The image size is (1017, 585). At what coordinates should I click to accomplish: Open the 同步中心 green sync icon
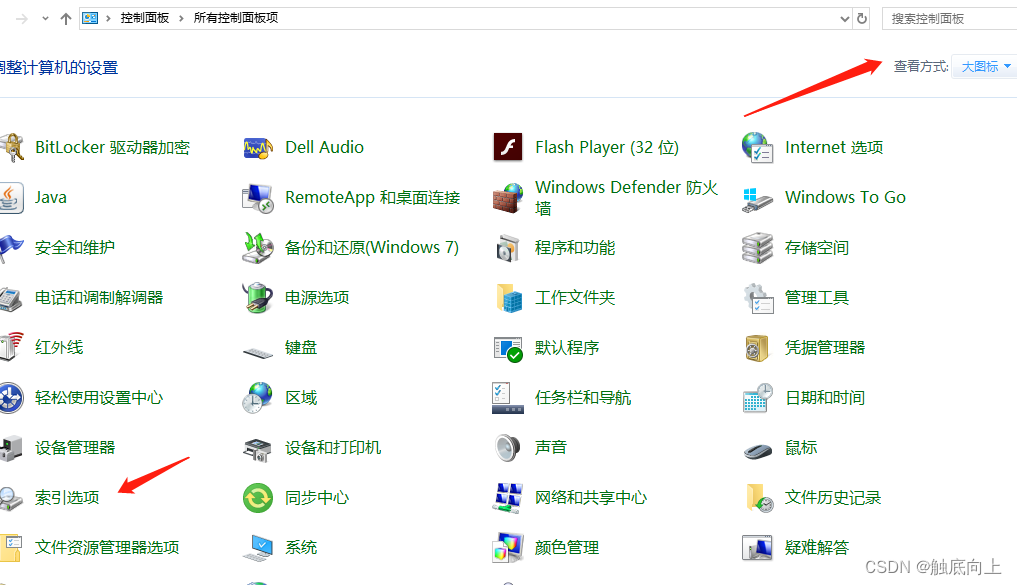[257, 498]
